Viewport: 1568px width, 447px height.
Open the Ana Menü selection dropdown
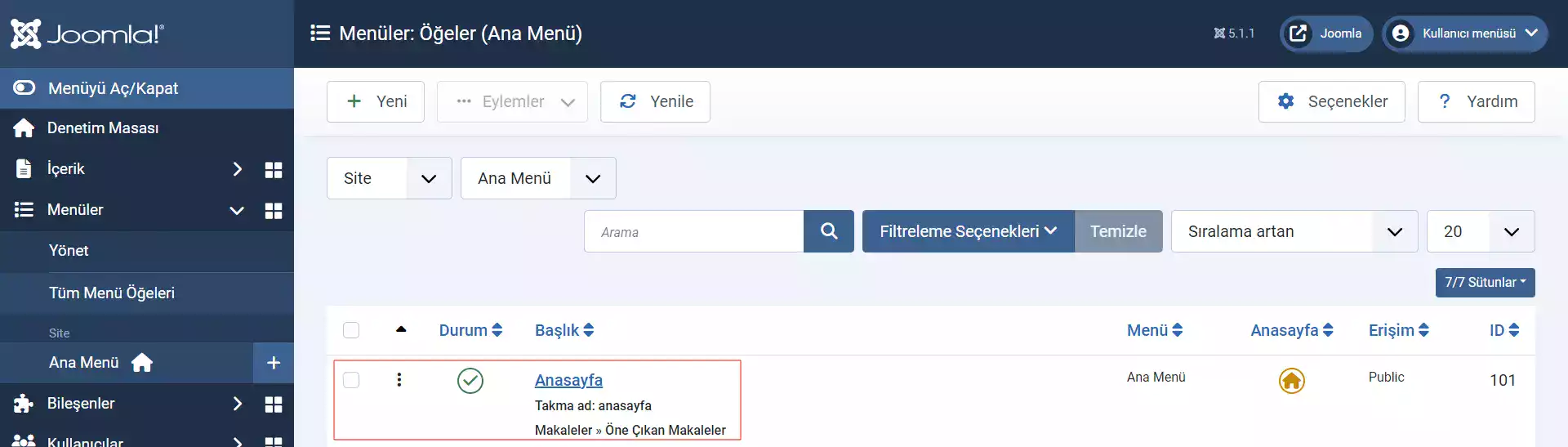point(538,178)
